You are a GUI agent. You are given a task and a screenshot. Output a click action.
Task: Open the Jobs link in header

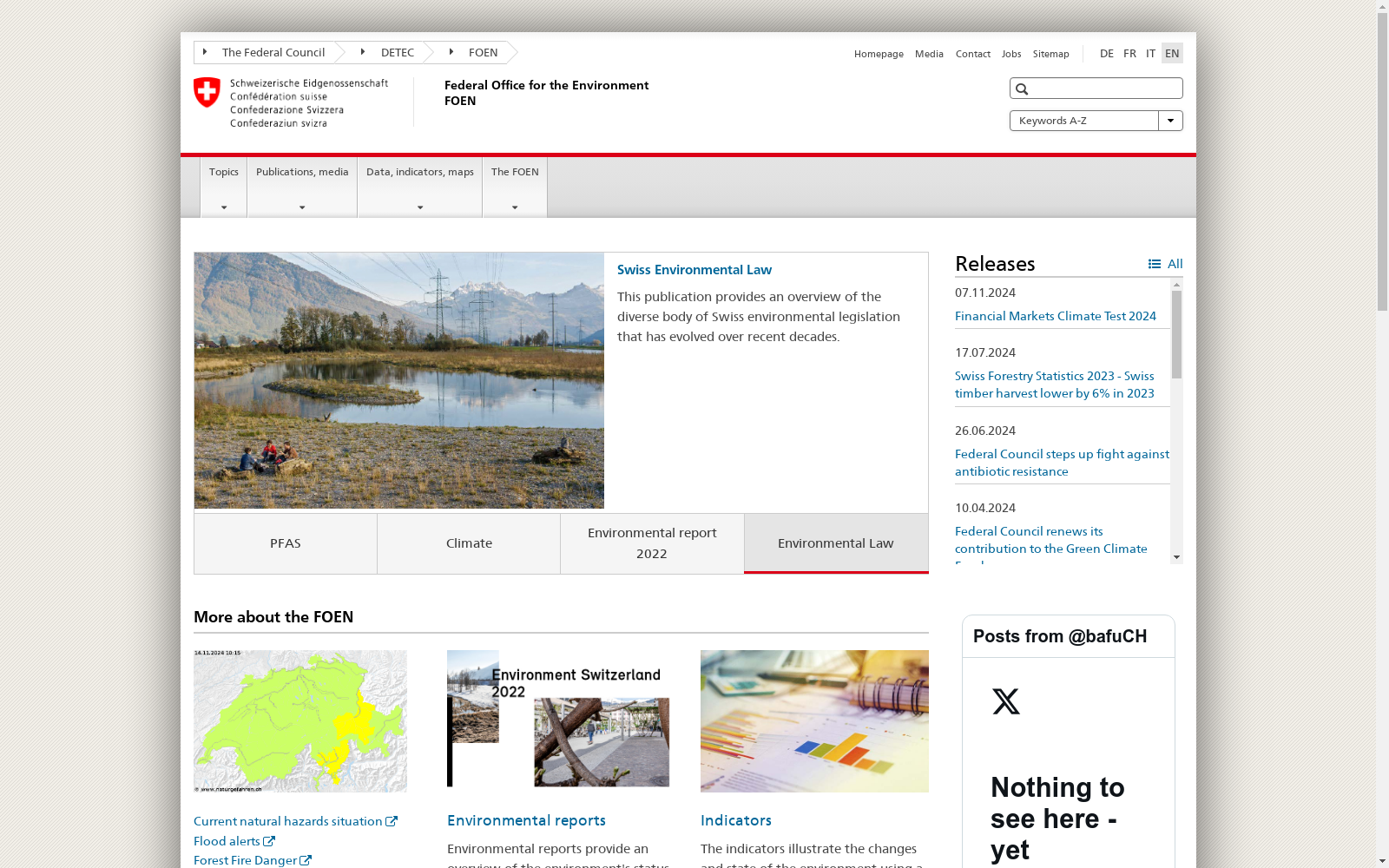point(1011,54)
